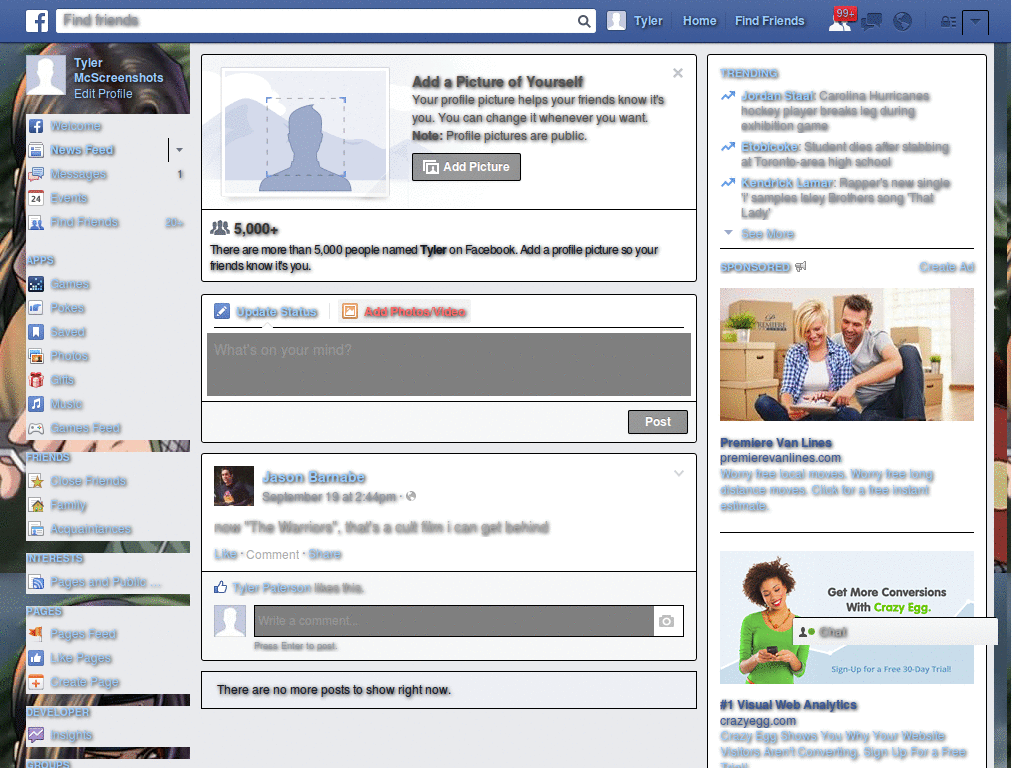
Task: Open the Kendrick Lamar trending topic
Action: (788, 183)
